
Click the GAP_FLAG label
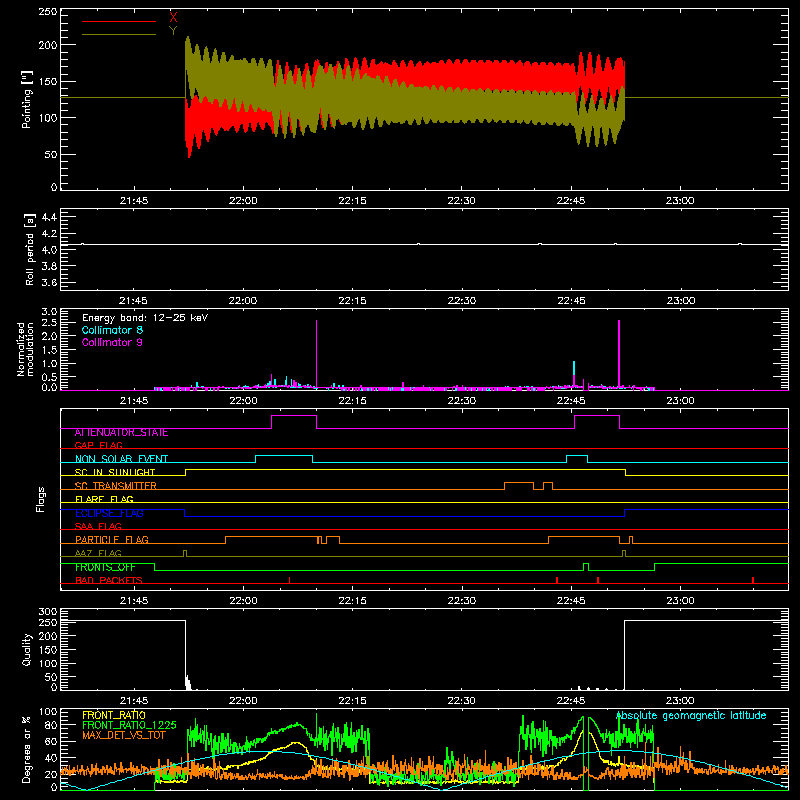98,445
